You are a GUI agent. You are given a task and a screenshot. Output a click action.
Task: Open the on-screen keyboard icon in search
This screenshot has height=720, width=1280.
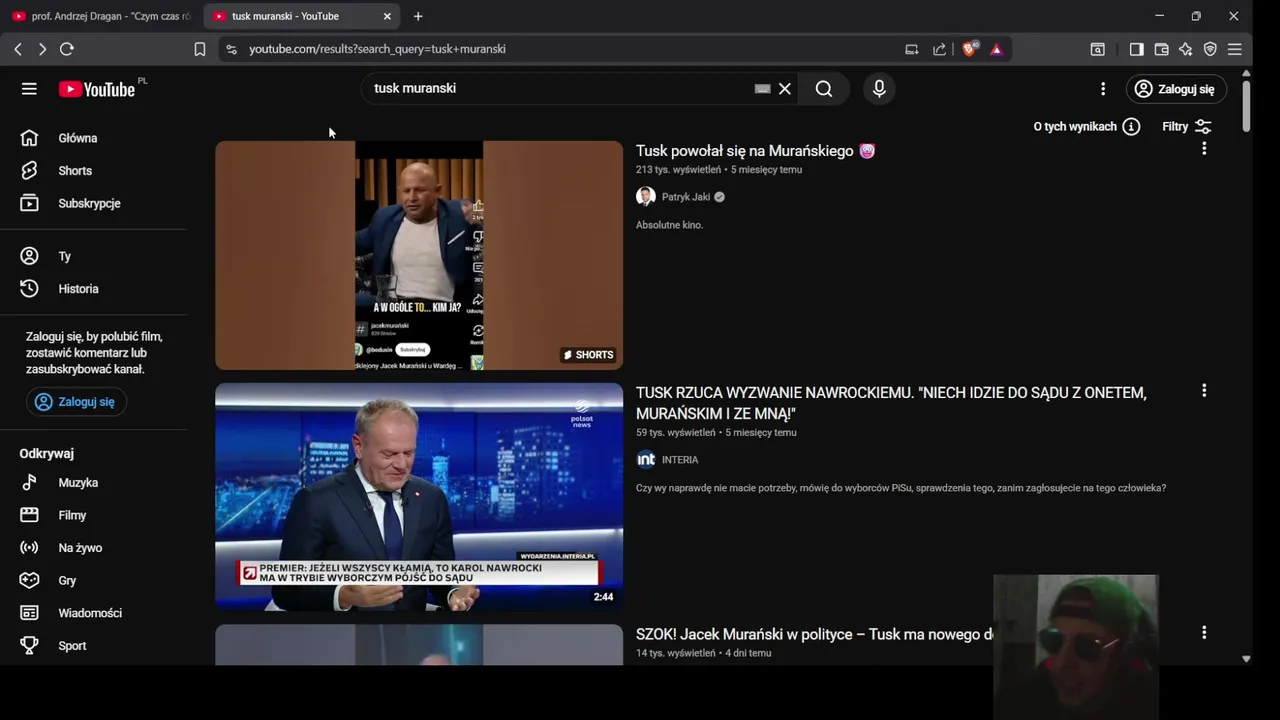pyautogui.click(x=762, y=89)
